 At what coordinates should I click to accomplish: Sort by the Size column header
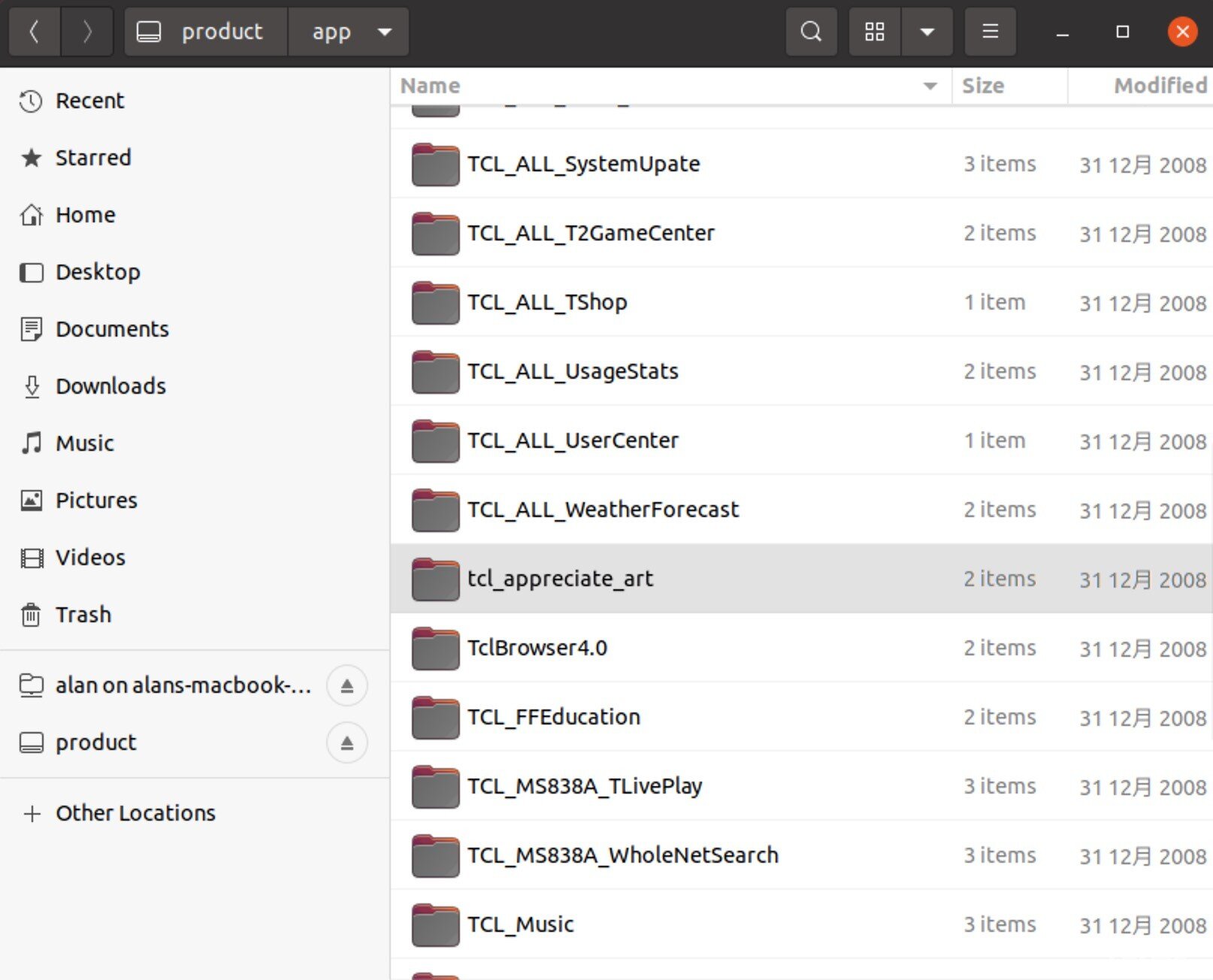983,86
